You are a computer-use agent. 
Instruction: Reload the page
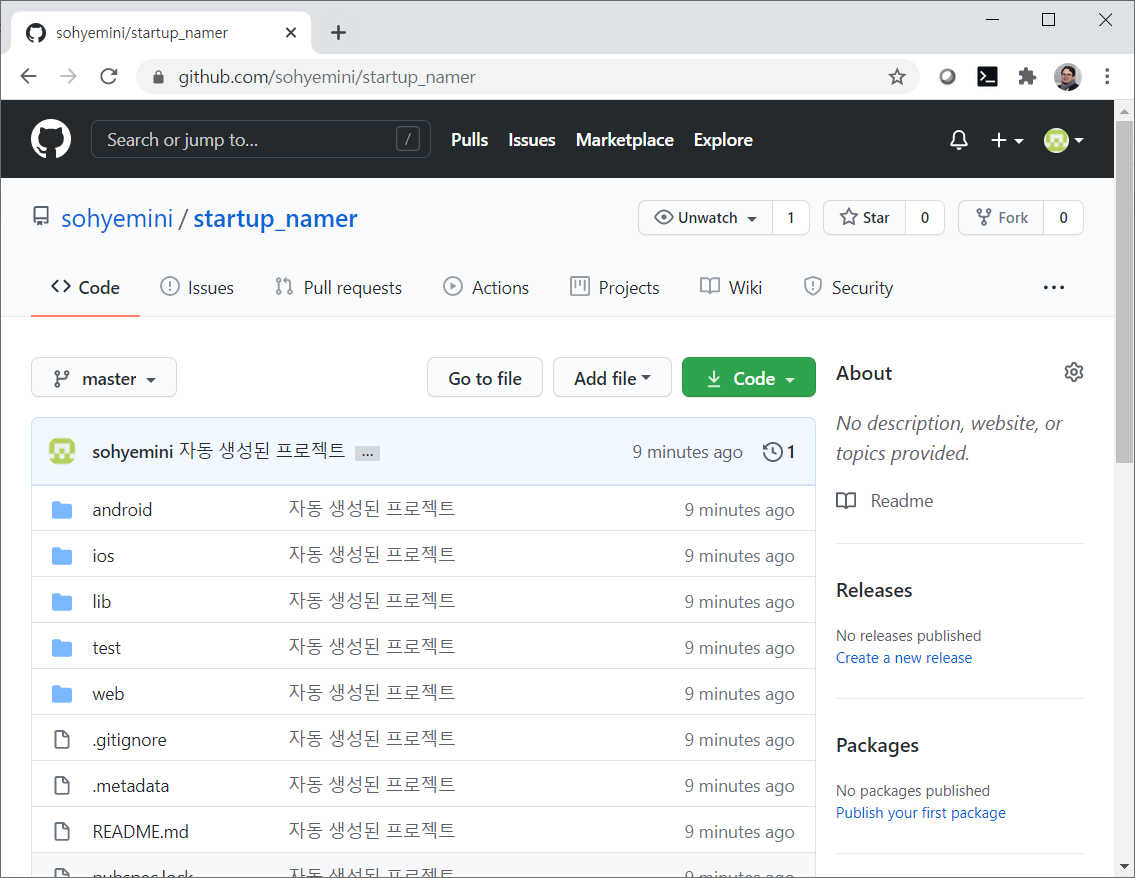click(109, 76)
